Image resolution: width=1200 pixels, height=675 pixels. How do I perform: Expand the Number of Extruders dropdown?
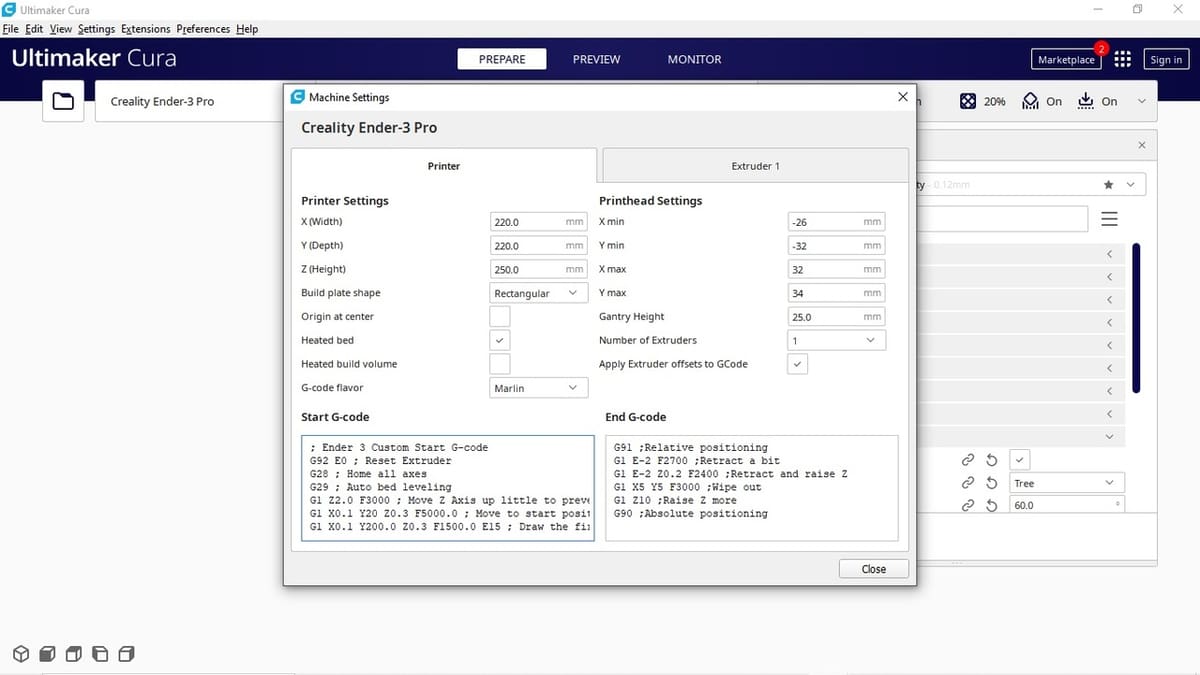click(836, 341)
